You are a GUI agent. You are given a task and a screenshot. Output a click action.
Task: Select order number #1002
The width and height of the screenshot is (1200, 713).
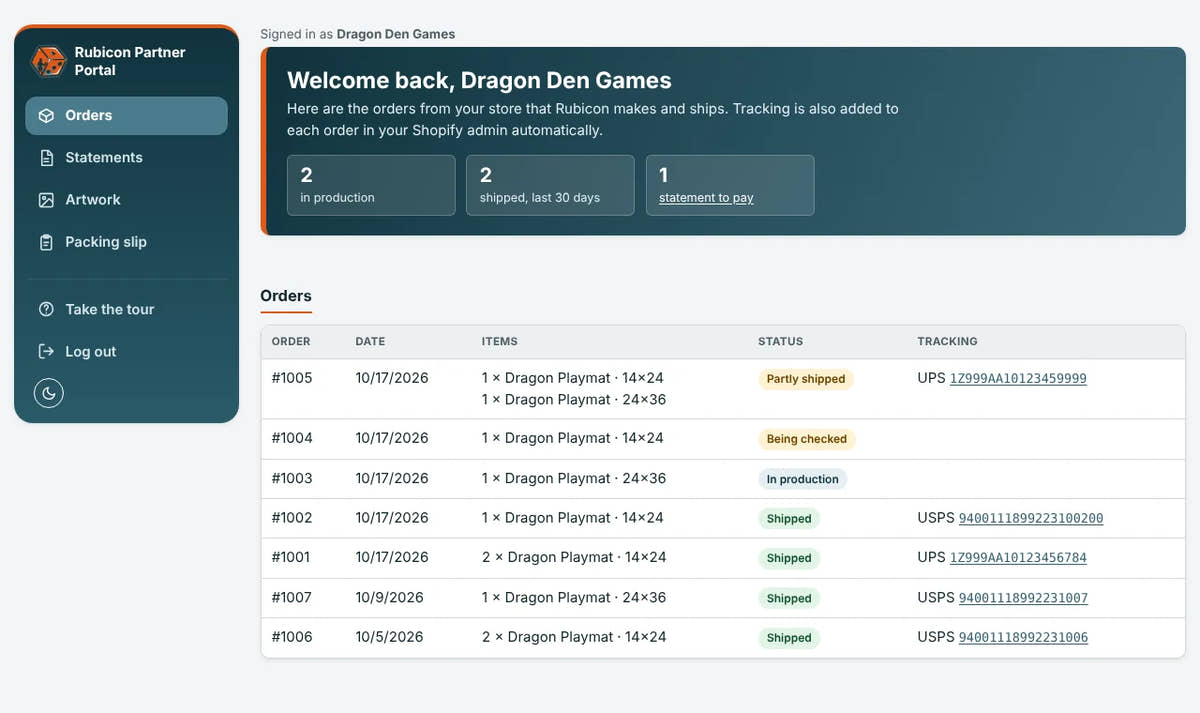tap(292, 518)
